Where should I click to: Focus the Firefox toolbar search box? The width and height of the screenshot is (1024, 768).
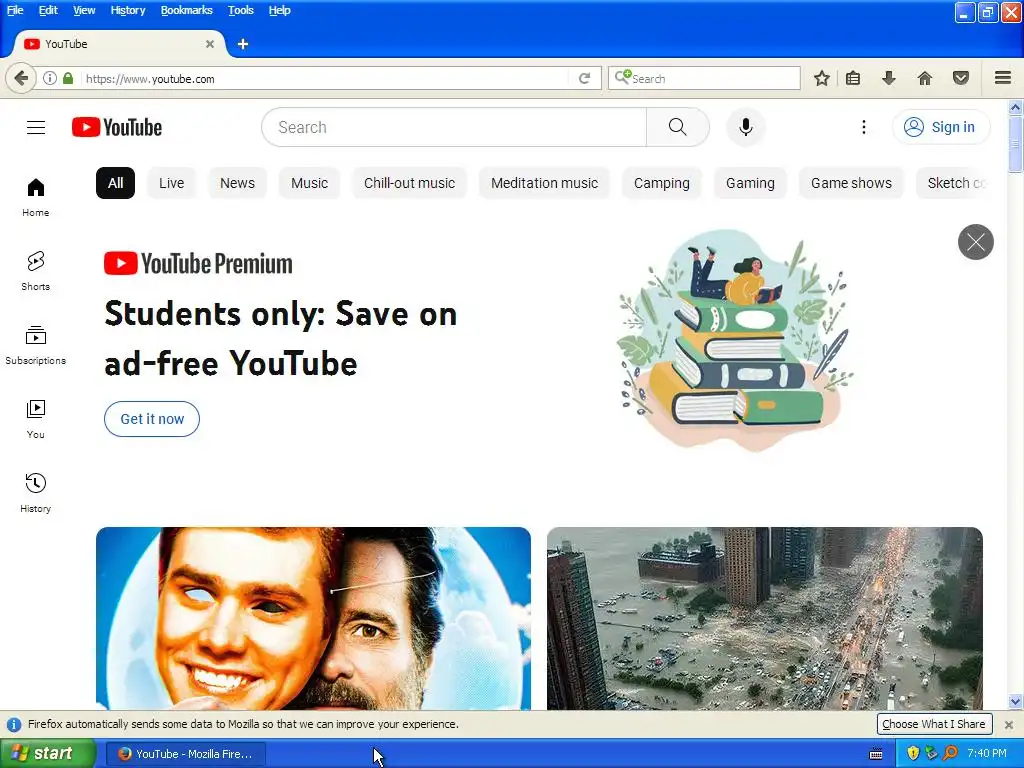click(704, 78)
